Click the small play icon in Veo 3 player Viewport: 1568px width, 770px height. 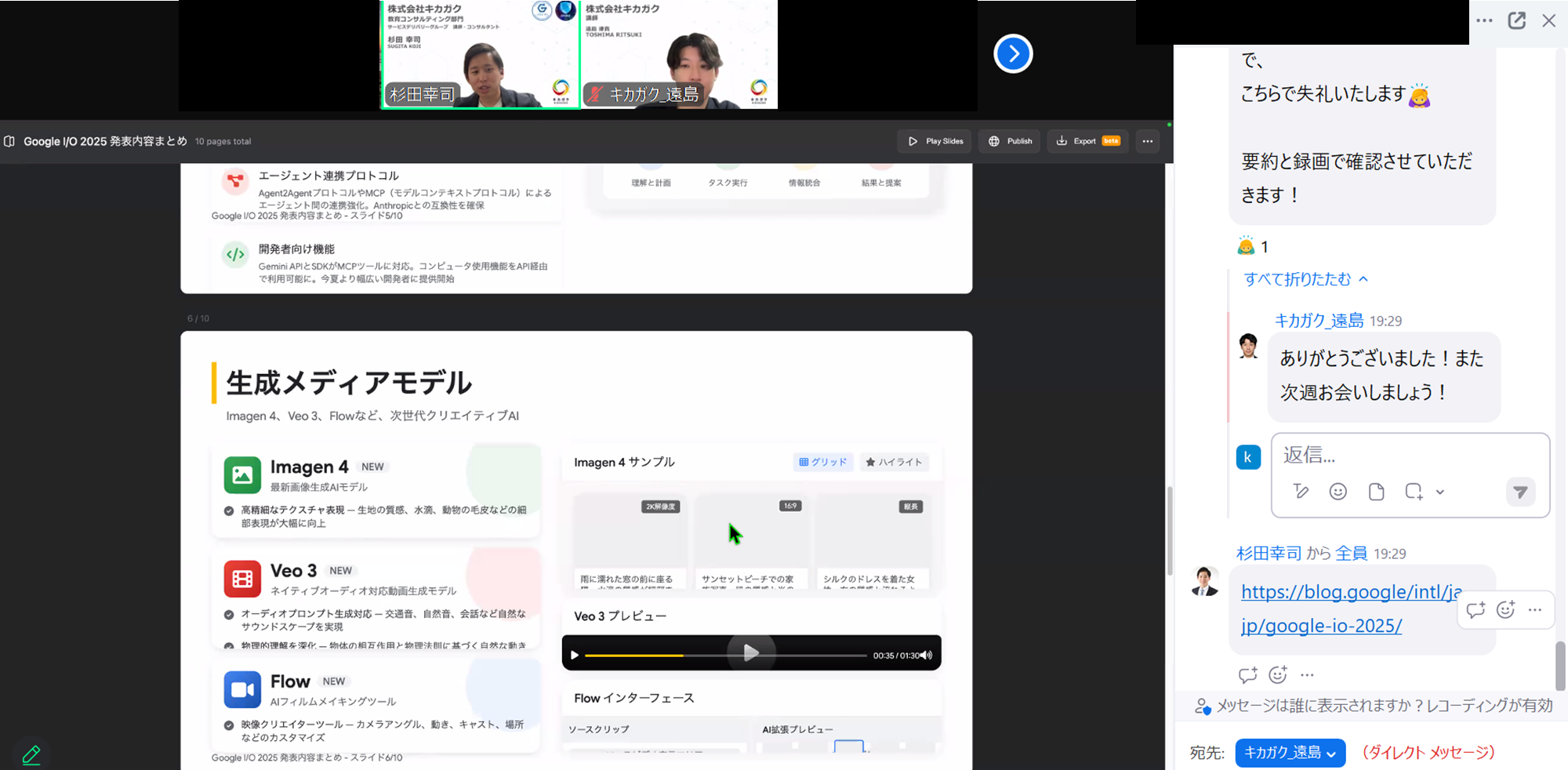(x=575, y=655)
